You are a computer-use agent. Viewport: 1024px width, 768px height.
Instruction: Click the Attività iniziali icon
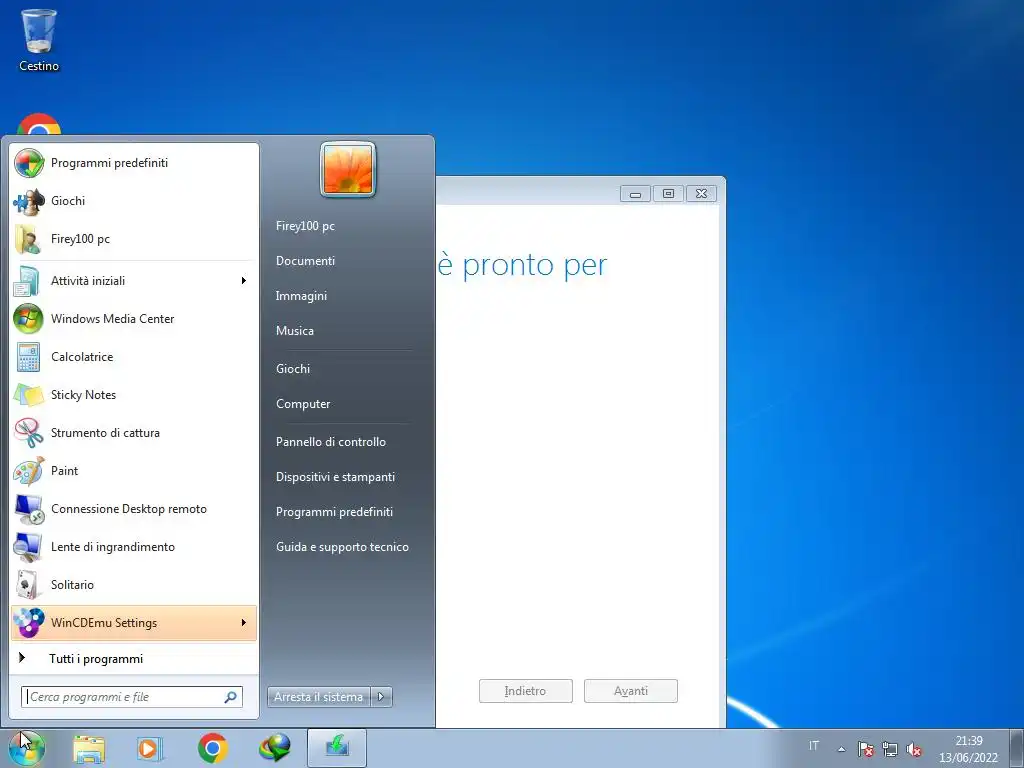[29, 281]
